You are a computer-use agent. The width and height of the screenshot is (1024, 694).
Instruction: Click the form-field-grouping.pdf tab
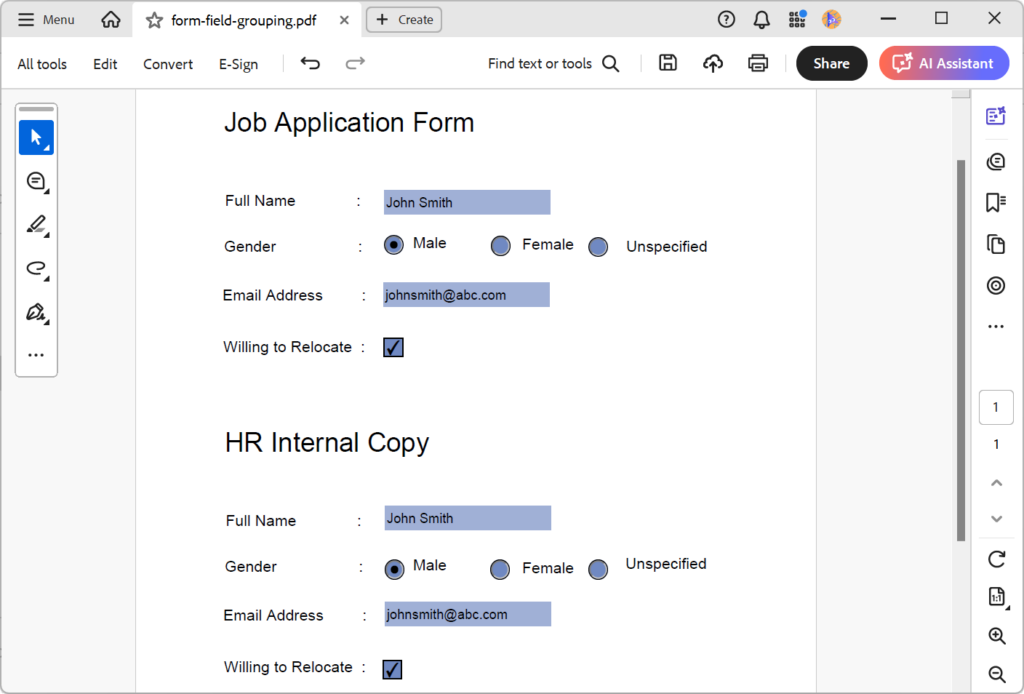click(240, 19)
